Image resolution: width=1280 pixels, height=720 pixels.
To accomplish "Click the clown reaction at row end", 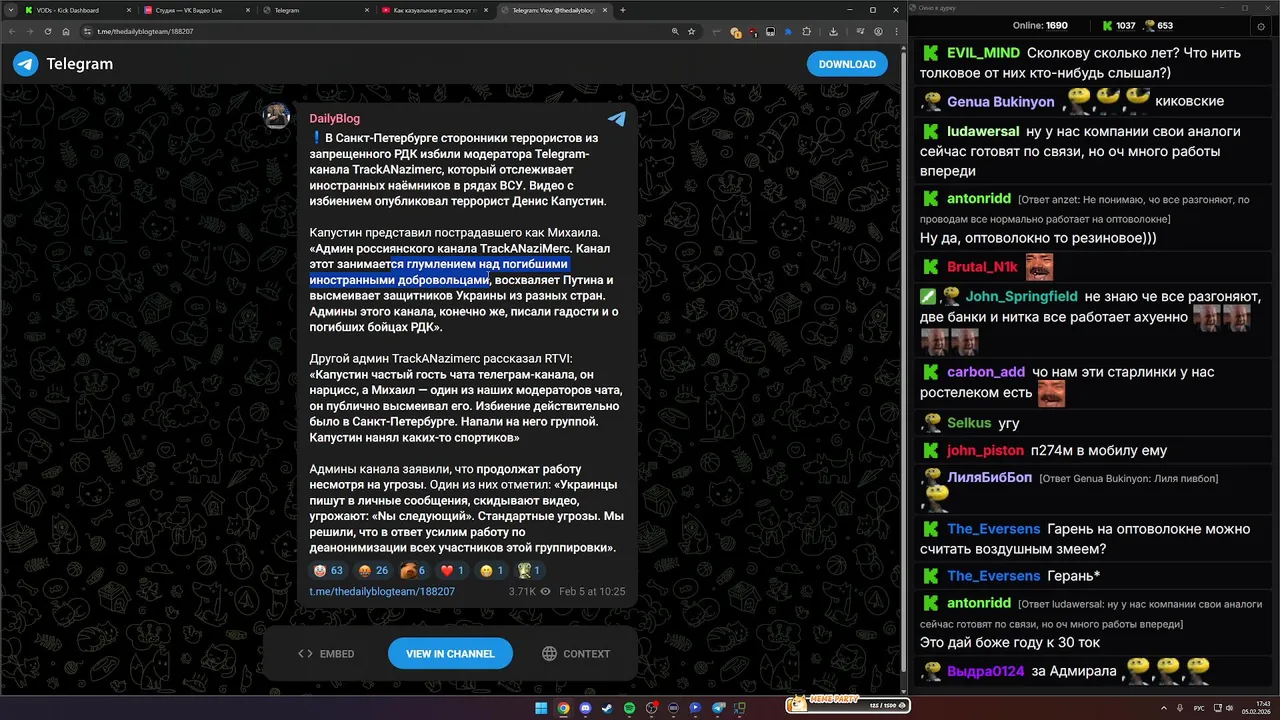I will click(529, 571).
